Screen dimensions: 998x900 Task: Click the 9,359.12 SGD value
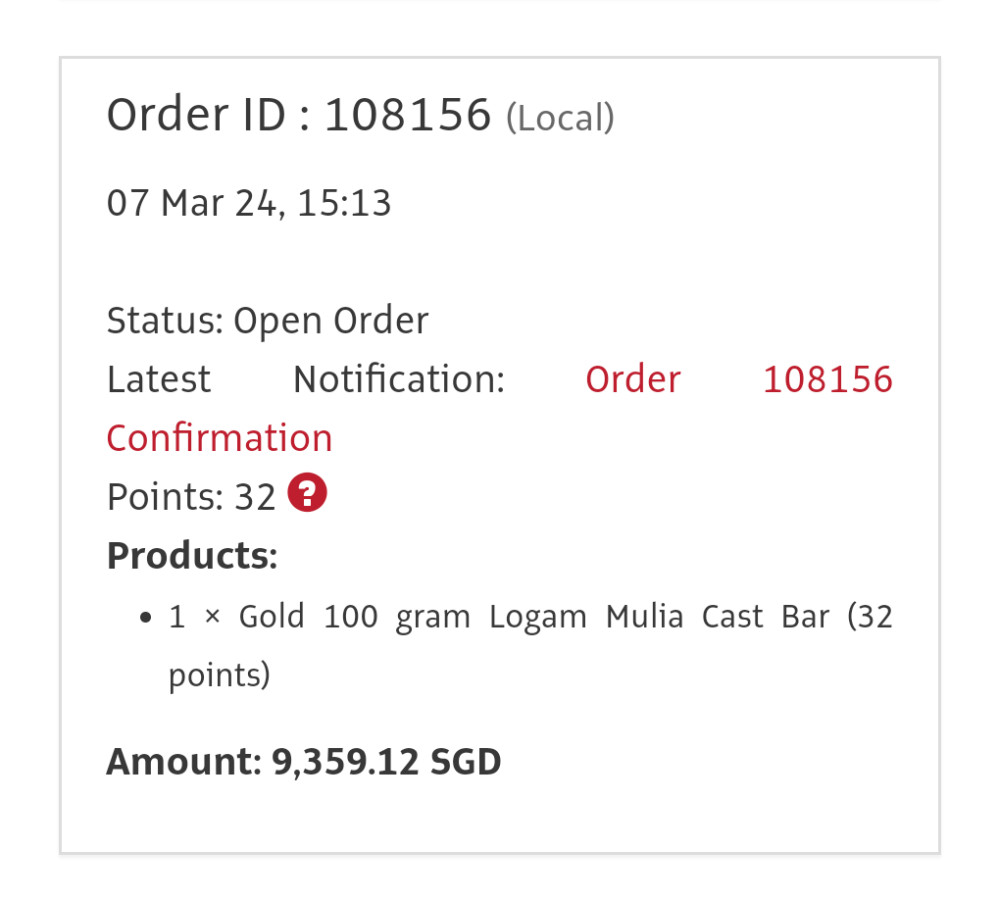coord(386,762)
